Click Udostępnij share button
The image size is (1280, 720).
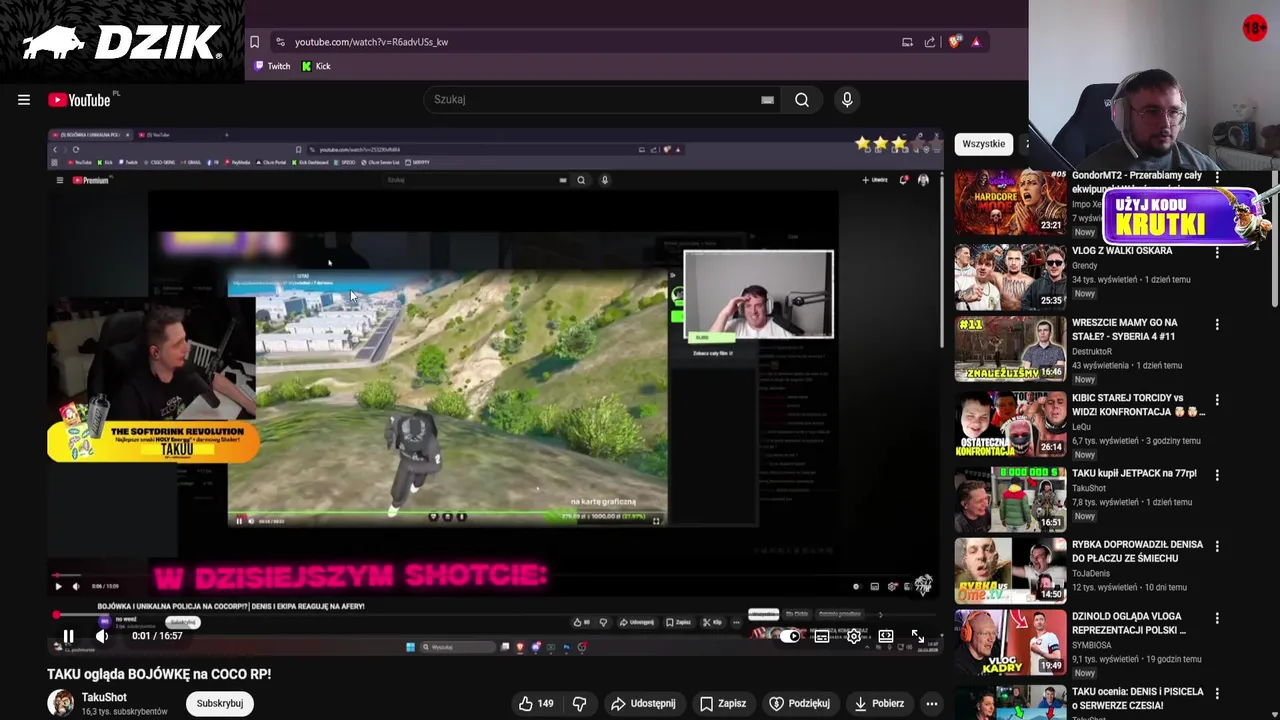643,703
